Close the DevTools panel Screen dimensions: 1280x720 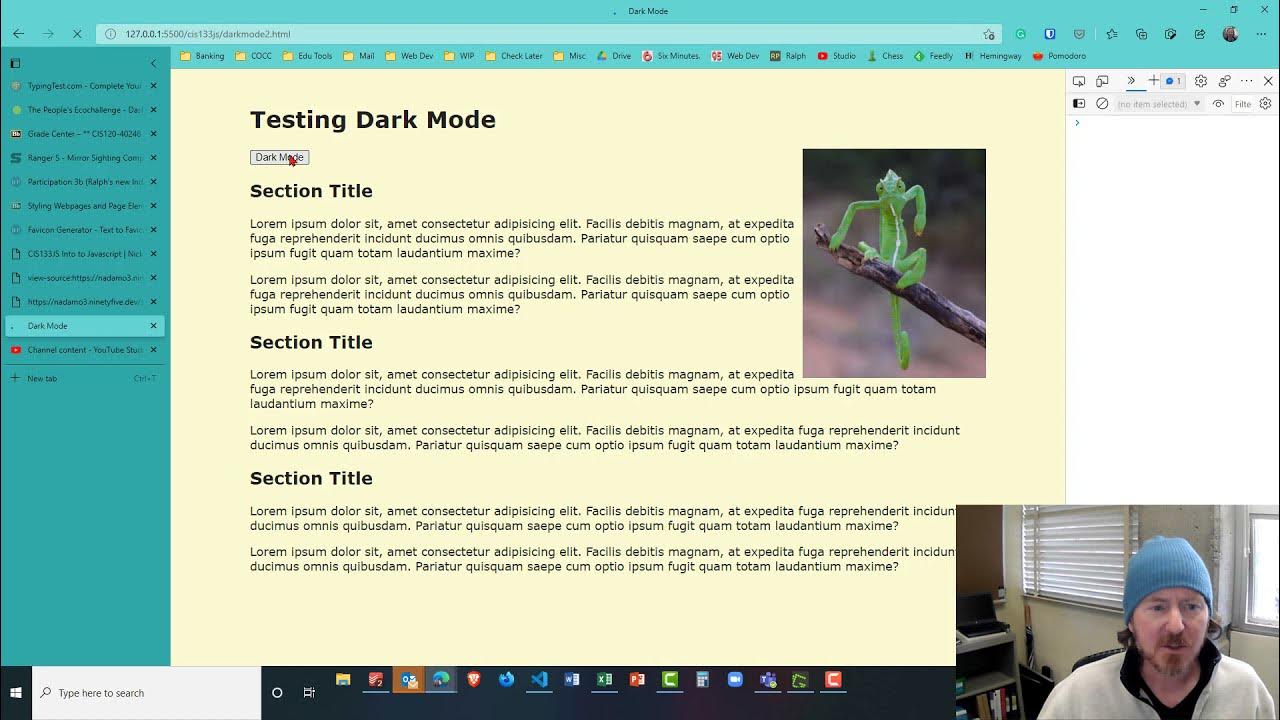pos(1268,81)
